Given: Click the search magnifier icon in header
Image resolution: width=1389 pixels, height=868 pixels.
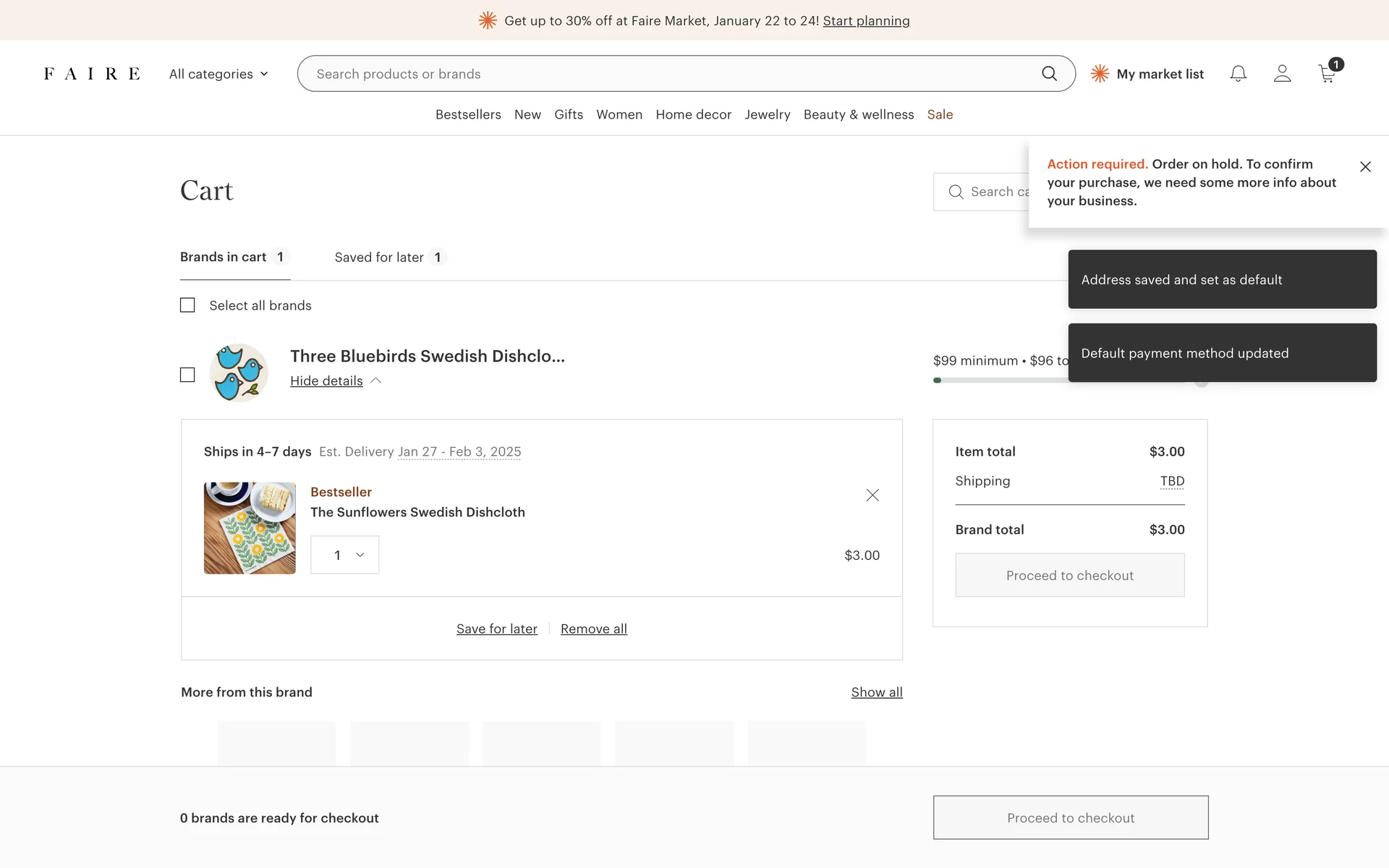Looking at the screenshot, I should pos(1049,74).
